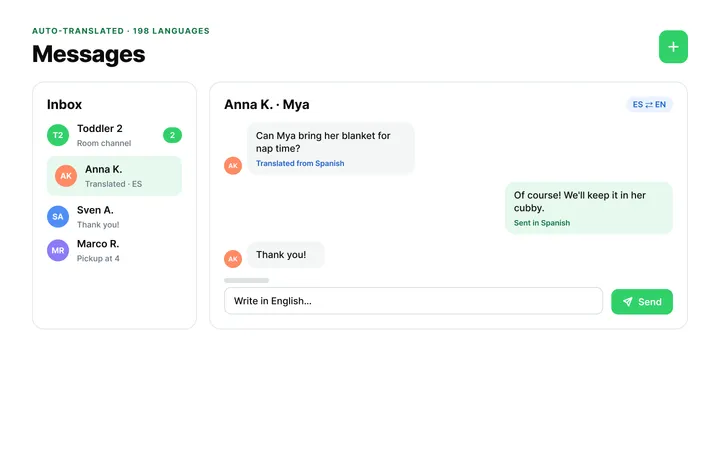Viewport: 720px width, 450px height.
Task: Open the unread badge showing 2
Action: (x=172, y=135)
